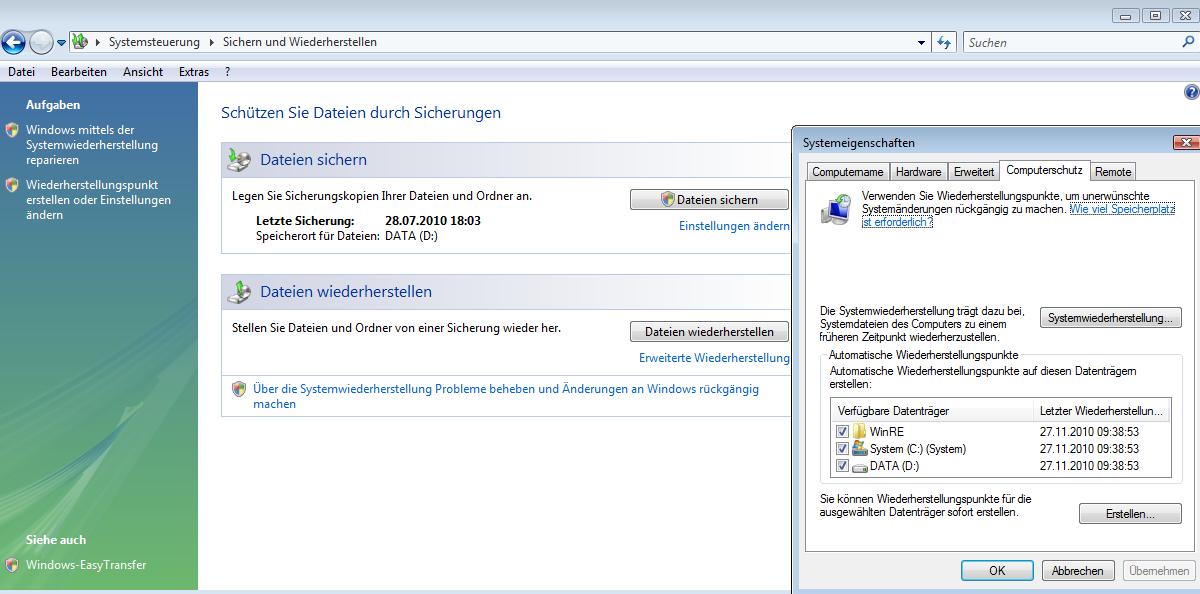Click the search magnifier icon
The width and height of the screenshot is (1200, 594).
[1188, 42]
